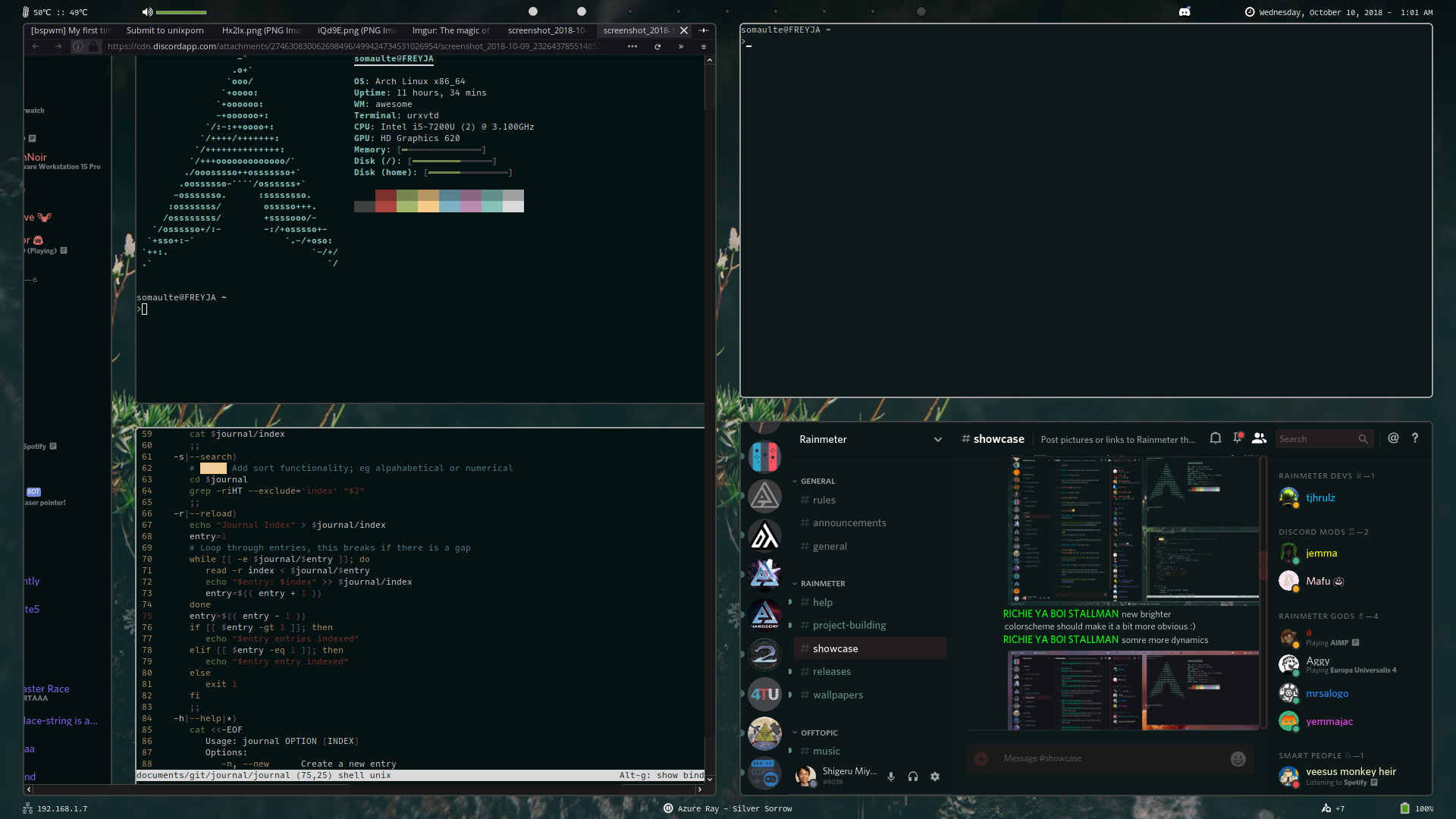Click the browser URL address bar
The width and height of the screenshot is (1456, 819).
(354, 46)
